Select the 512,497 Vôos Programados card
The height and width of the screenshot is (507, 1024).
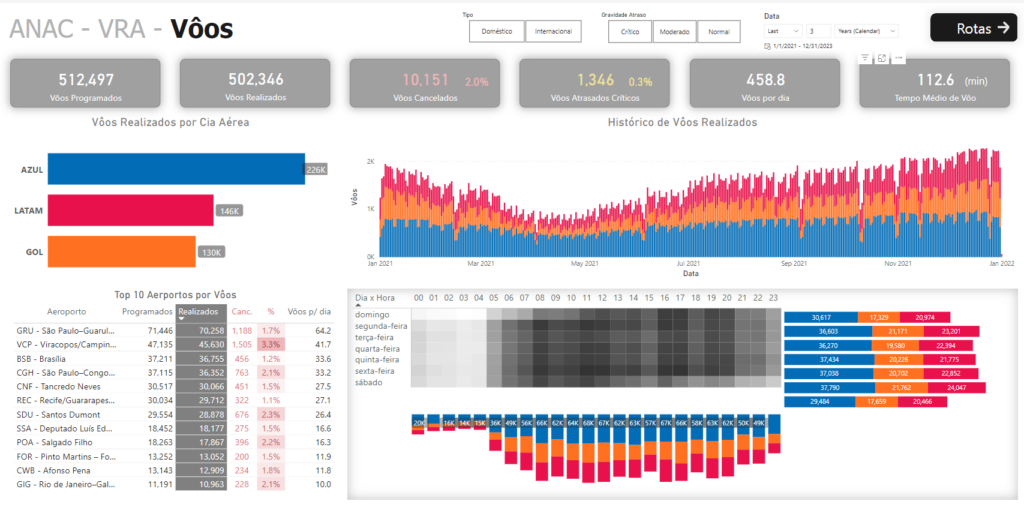[x=85, y=84]
